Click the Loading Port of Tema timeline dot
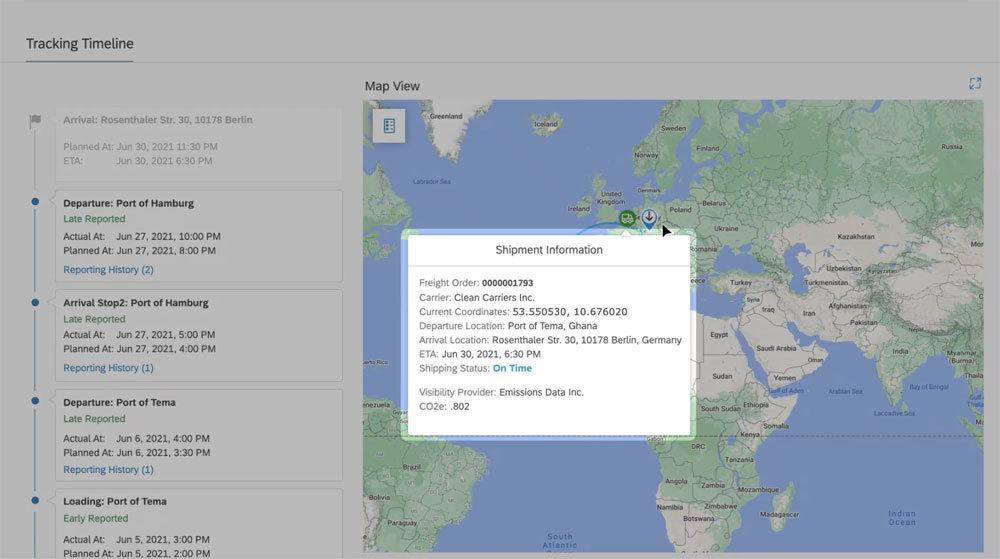Image resolution: width=1000 pixels, height=559 pixels. coord(35,500)
